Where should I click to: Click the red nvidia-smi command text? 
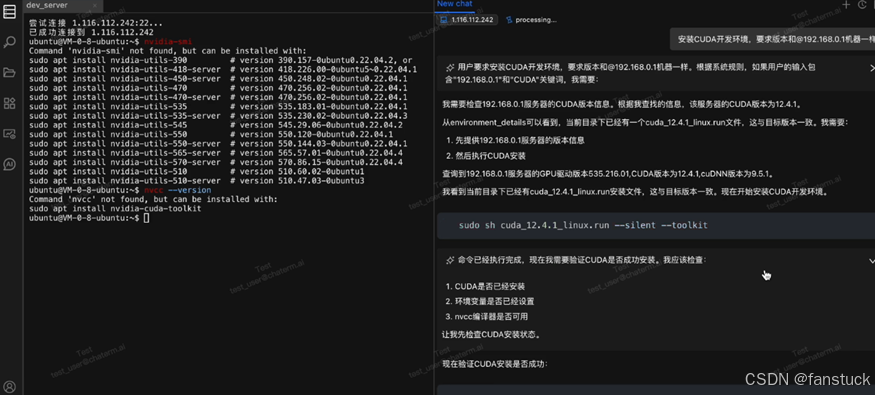click(x=168, y=42)
